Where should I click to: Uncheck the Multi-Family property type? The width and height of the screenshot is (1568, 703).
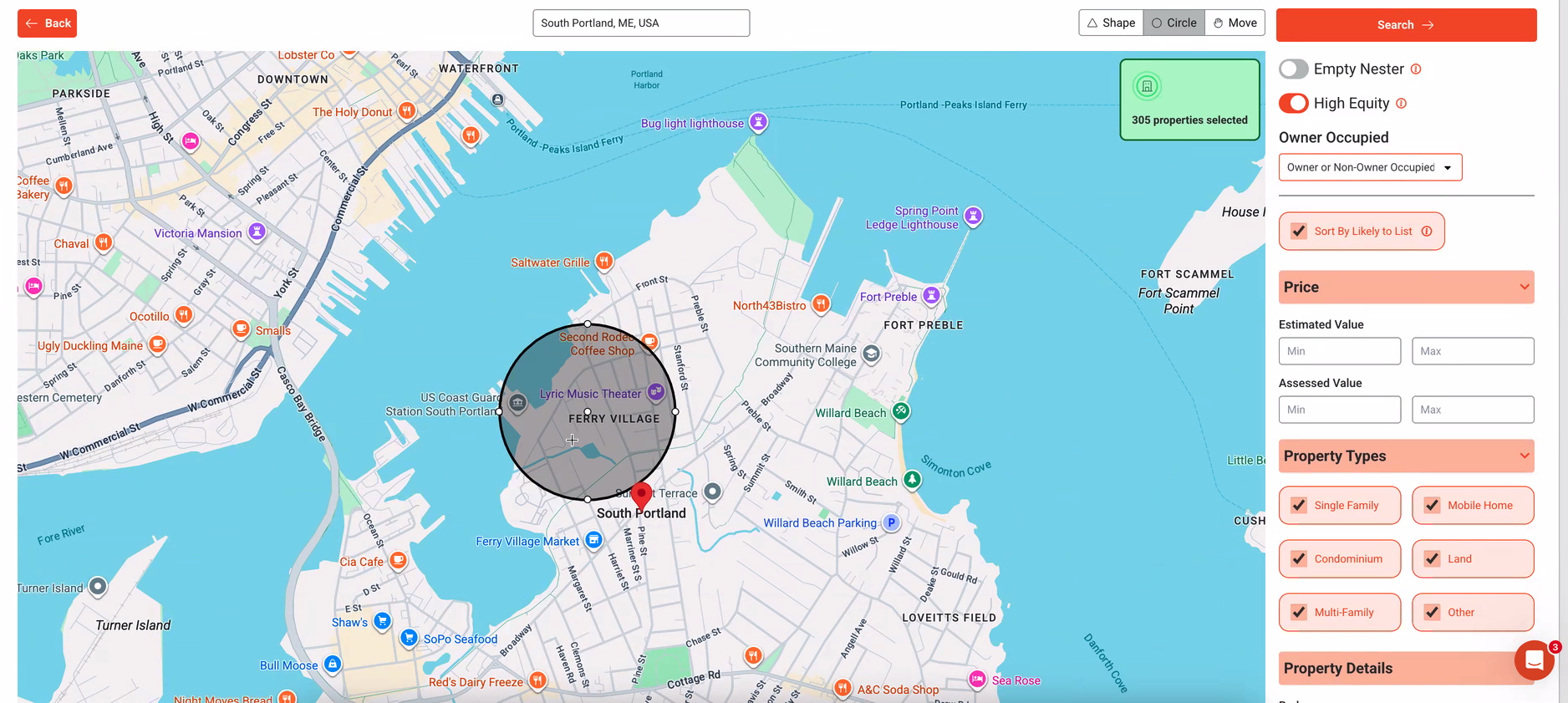[x=1299, y=613]
